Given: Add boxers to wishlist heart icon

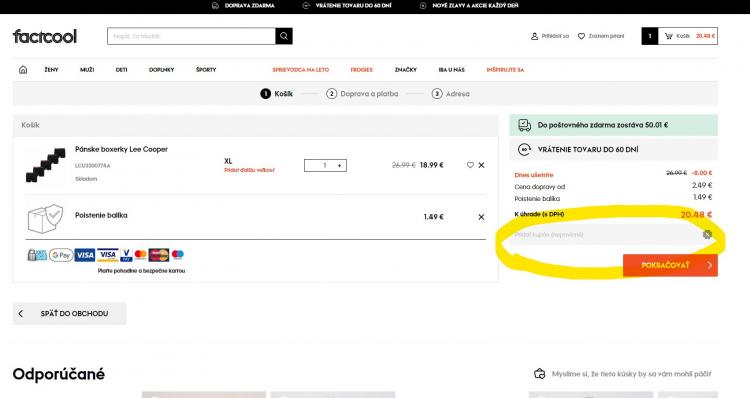Looking at the screenshot, I should (470, 165).
